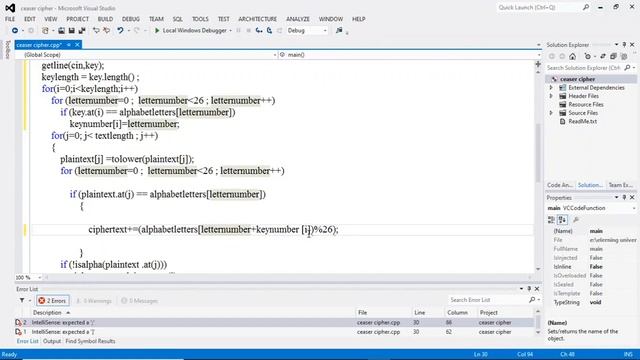Click the New Project toolbar icon
Screen dimensions: 640x360
[45, 31]
